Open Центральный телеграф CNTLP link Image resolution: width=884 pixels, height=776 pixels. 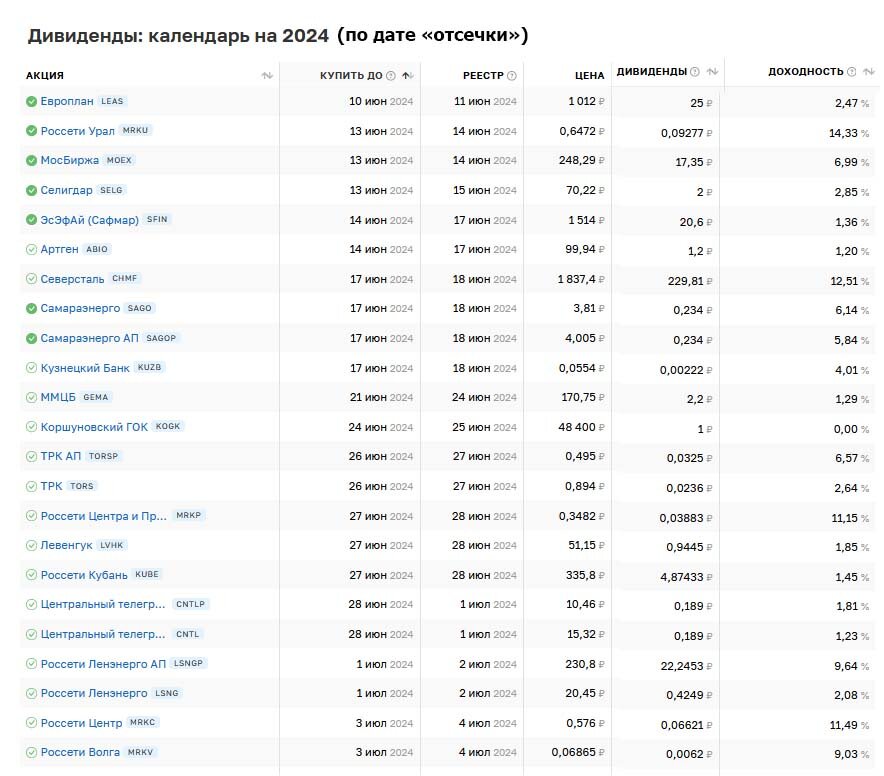[103, 605]
